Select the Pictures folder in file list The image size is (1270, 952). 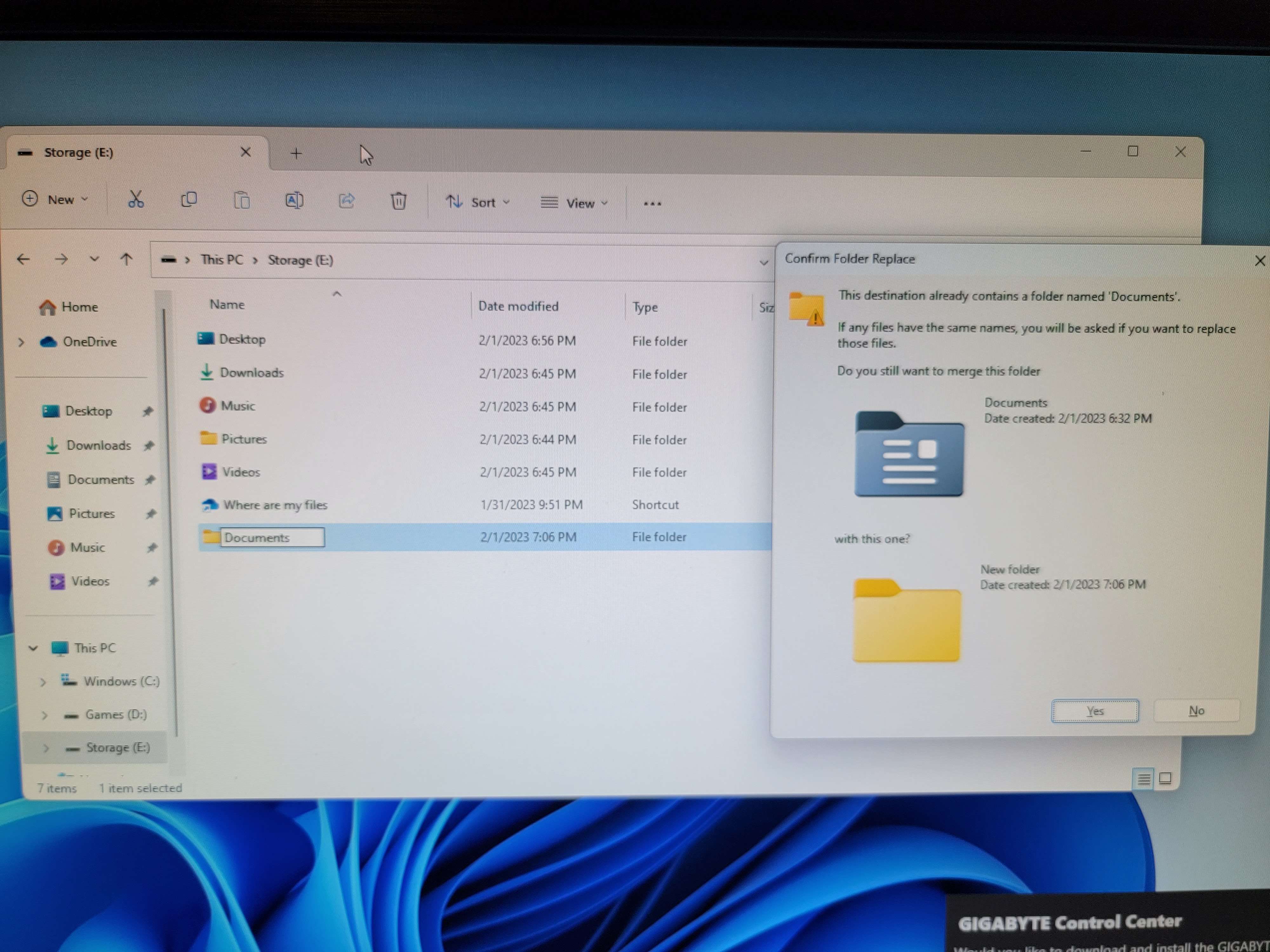point(234,439)
